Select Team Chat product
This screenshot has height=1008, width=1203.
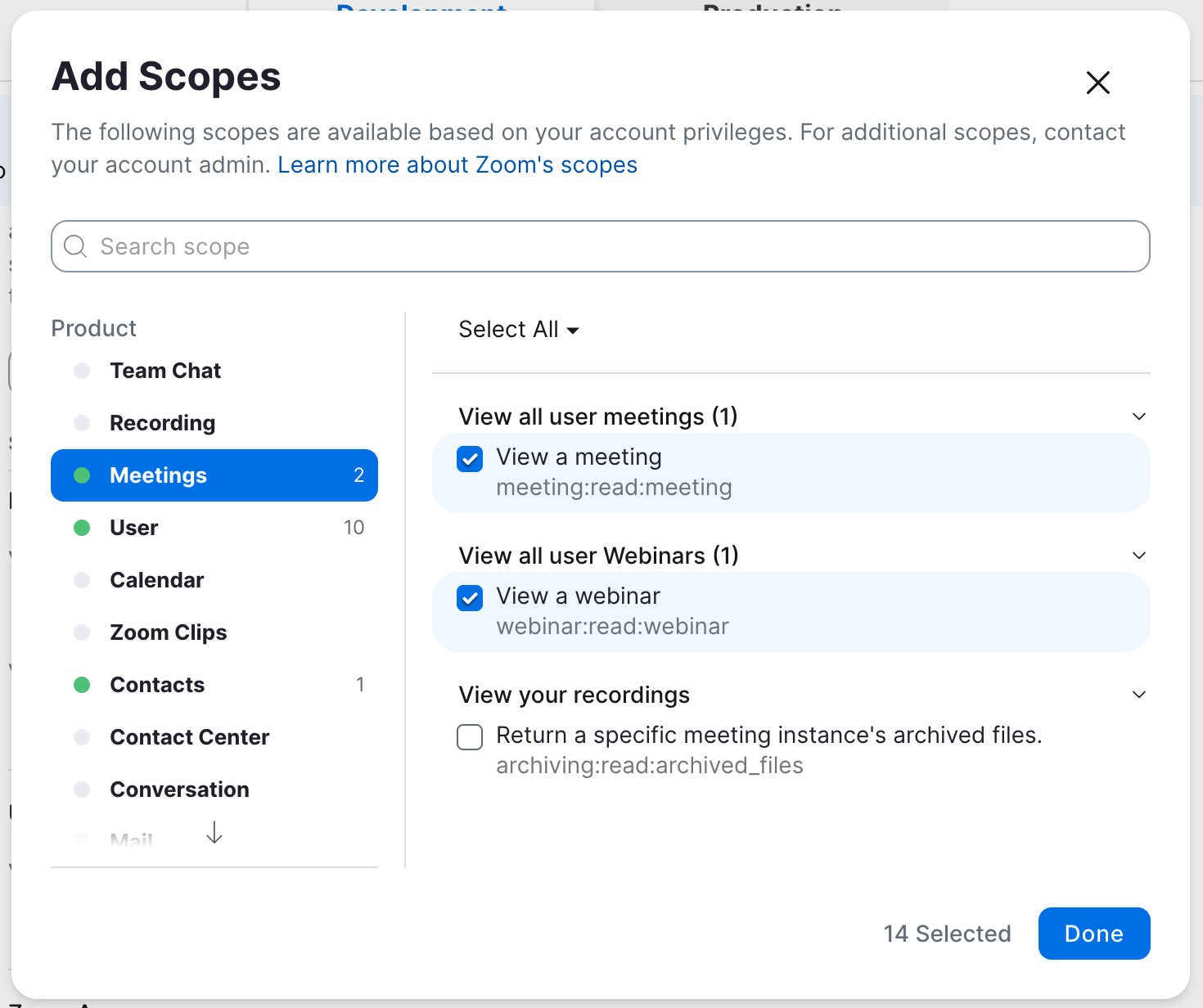(x=214, y=371)
